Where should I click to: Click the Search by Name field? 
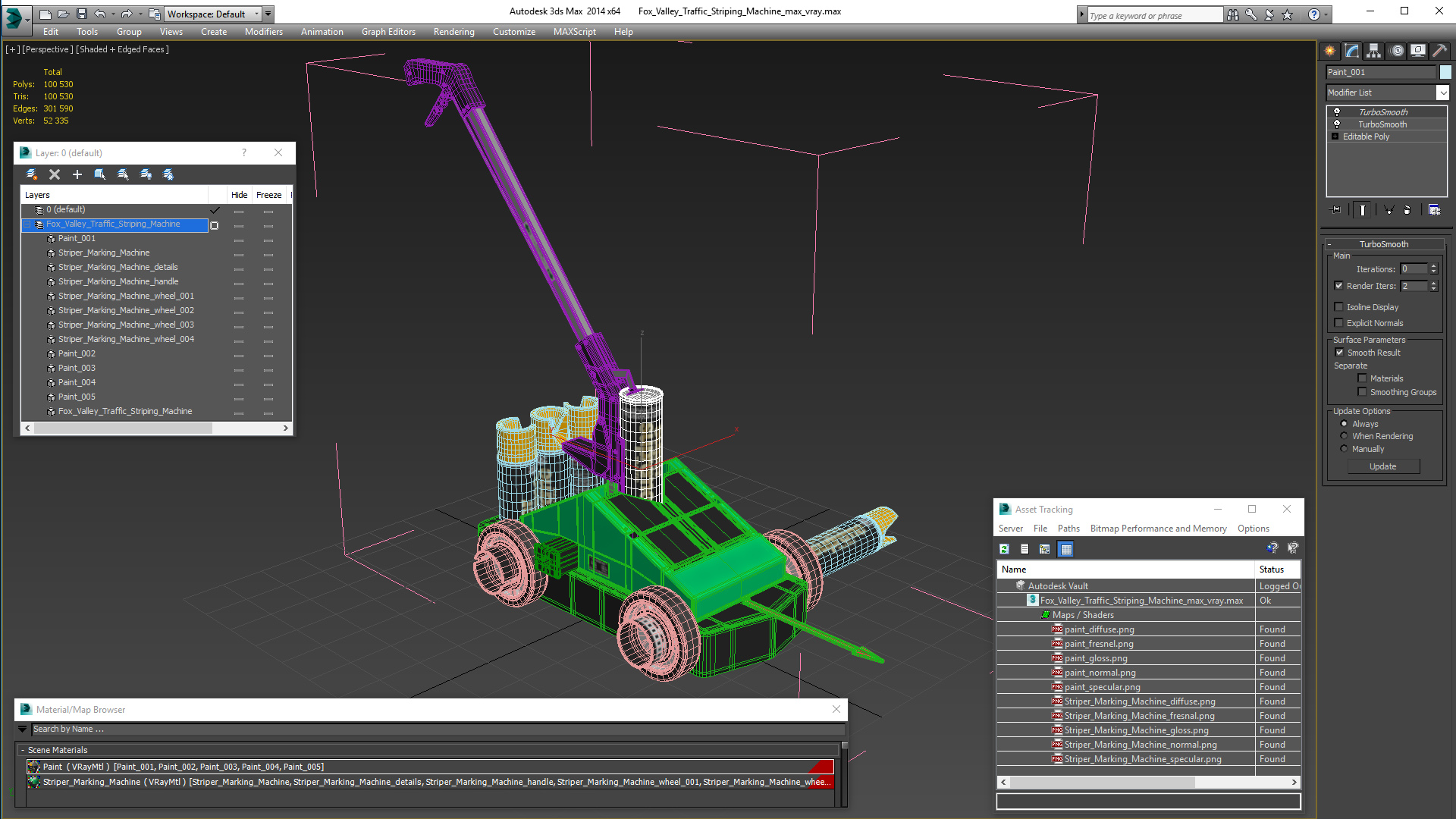point(438,729)
